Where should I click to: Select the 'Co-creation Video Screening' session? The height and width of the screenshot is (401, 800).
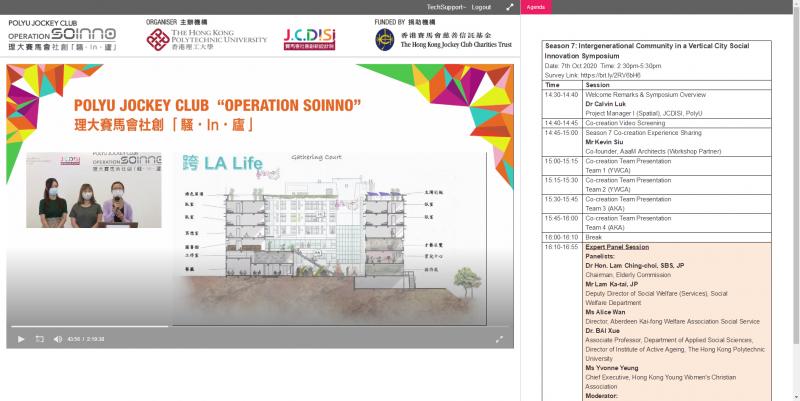tap(625, 123)
